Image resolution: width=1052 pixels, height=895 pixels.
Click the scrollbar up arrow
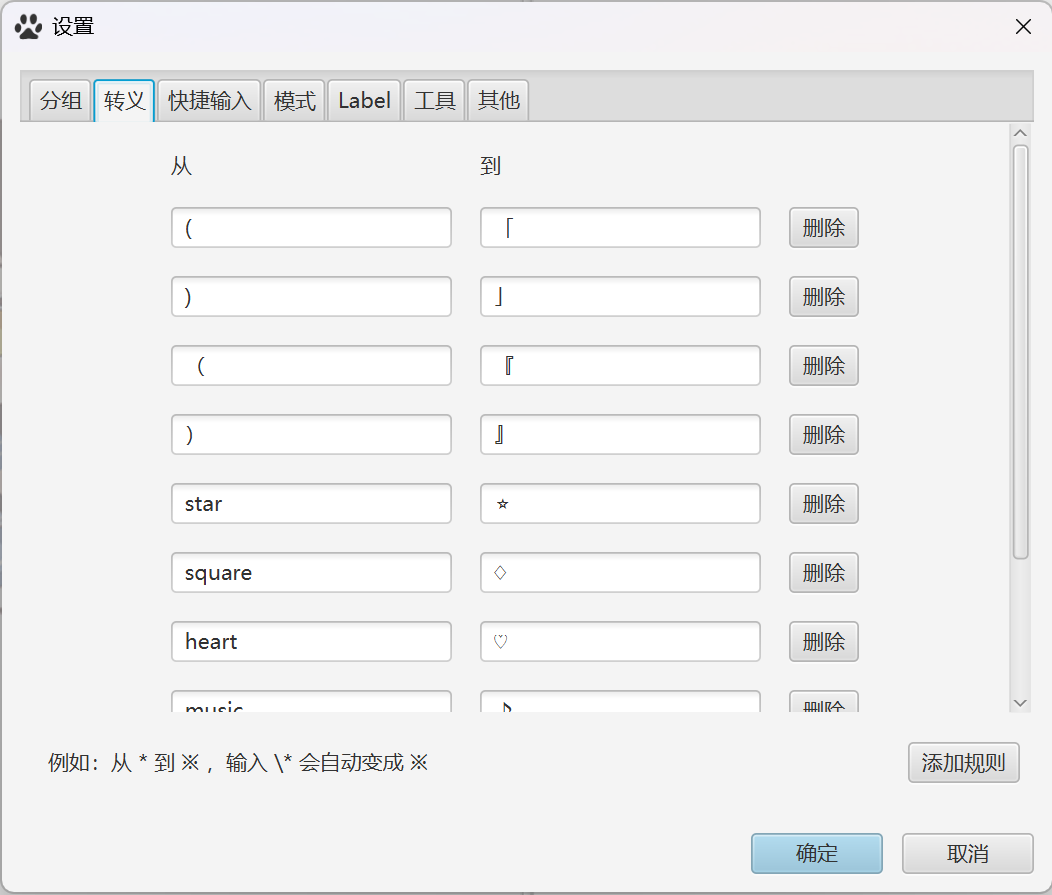coord(1020,134)
